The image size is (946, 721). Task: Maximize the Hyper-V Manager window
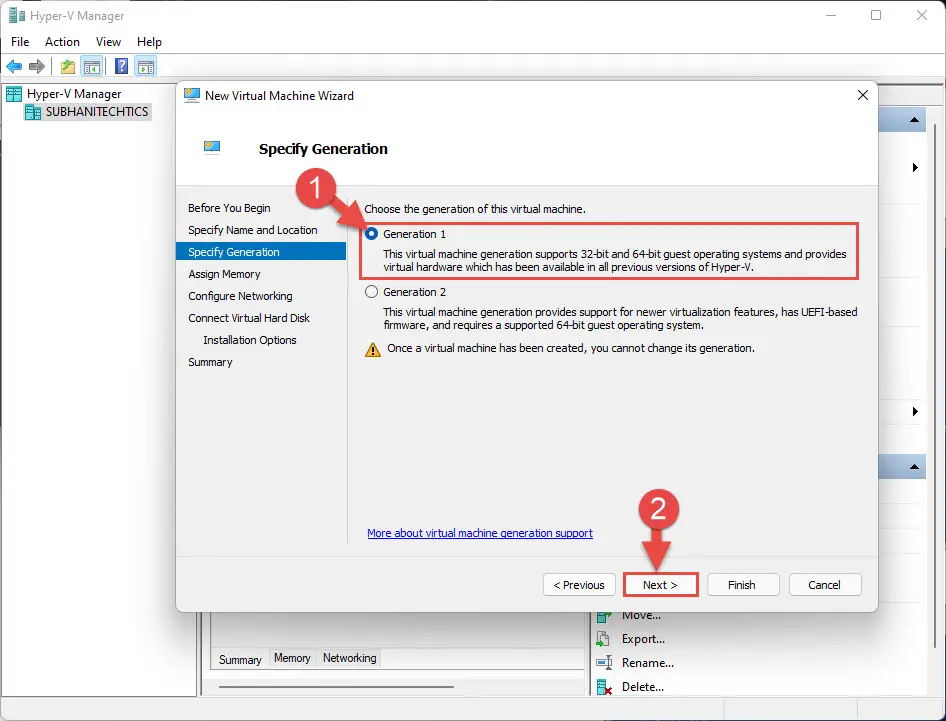click(x=876, y=15)
